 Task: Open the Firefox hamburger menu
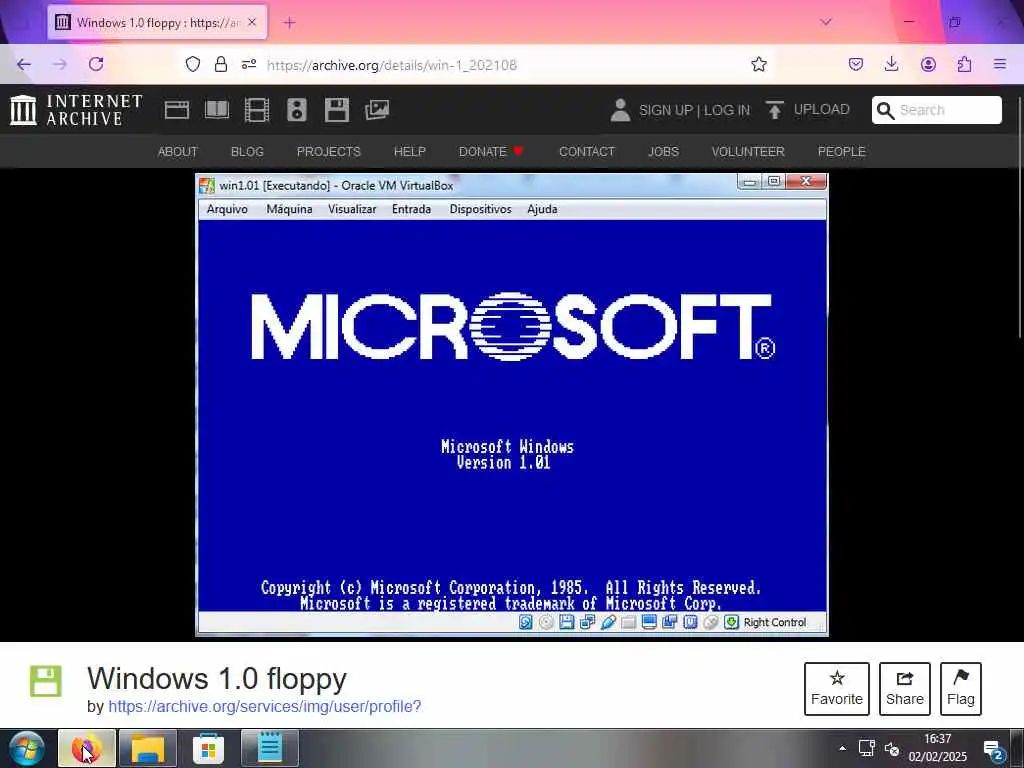pos(1000,64)
